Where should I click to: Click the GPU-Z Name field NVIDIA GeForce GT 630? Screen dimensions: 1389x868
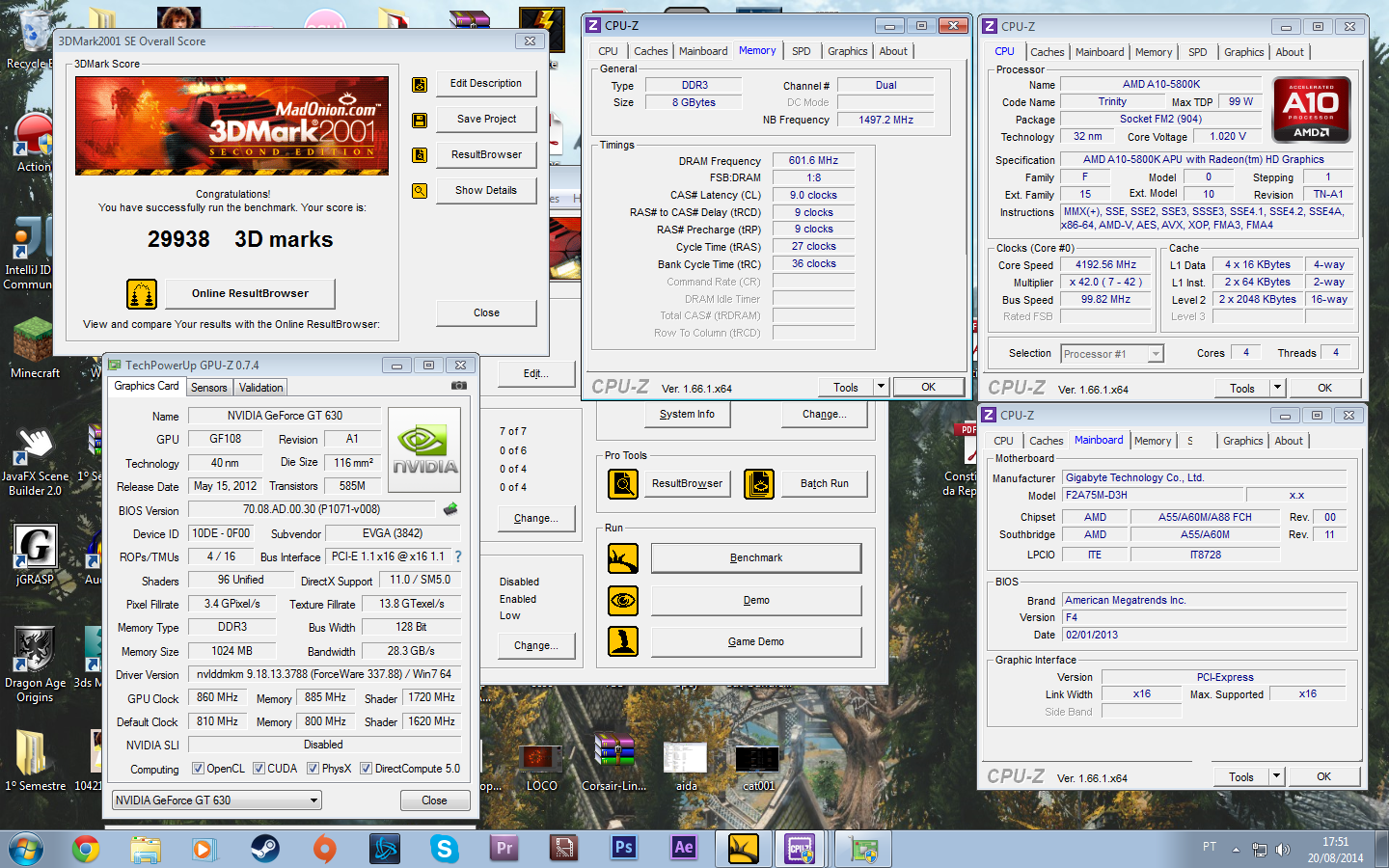click(285, 416)
